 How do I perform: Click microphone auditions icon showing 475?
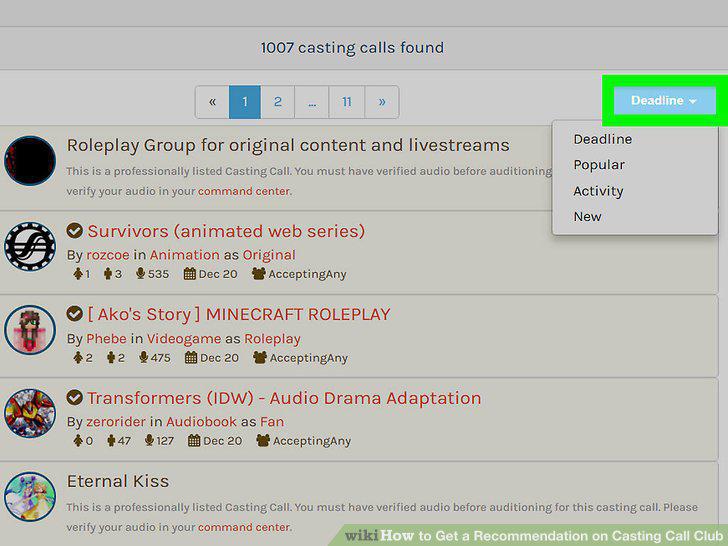point(143,357)
